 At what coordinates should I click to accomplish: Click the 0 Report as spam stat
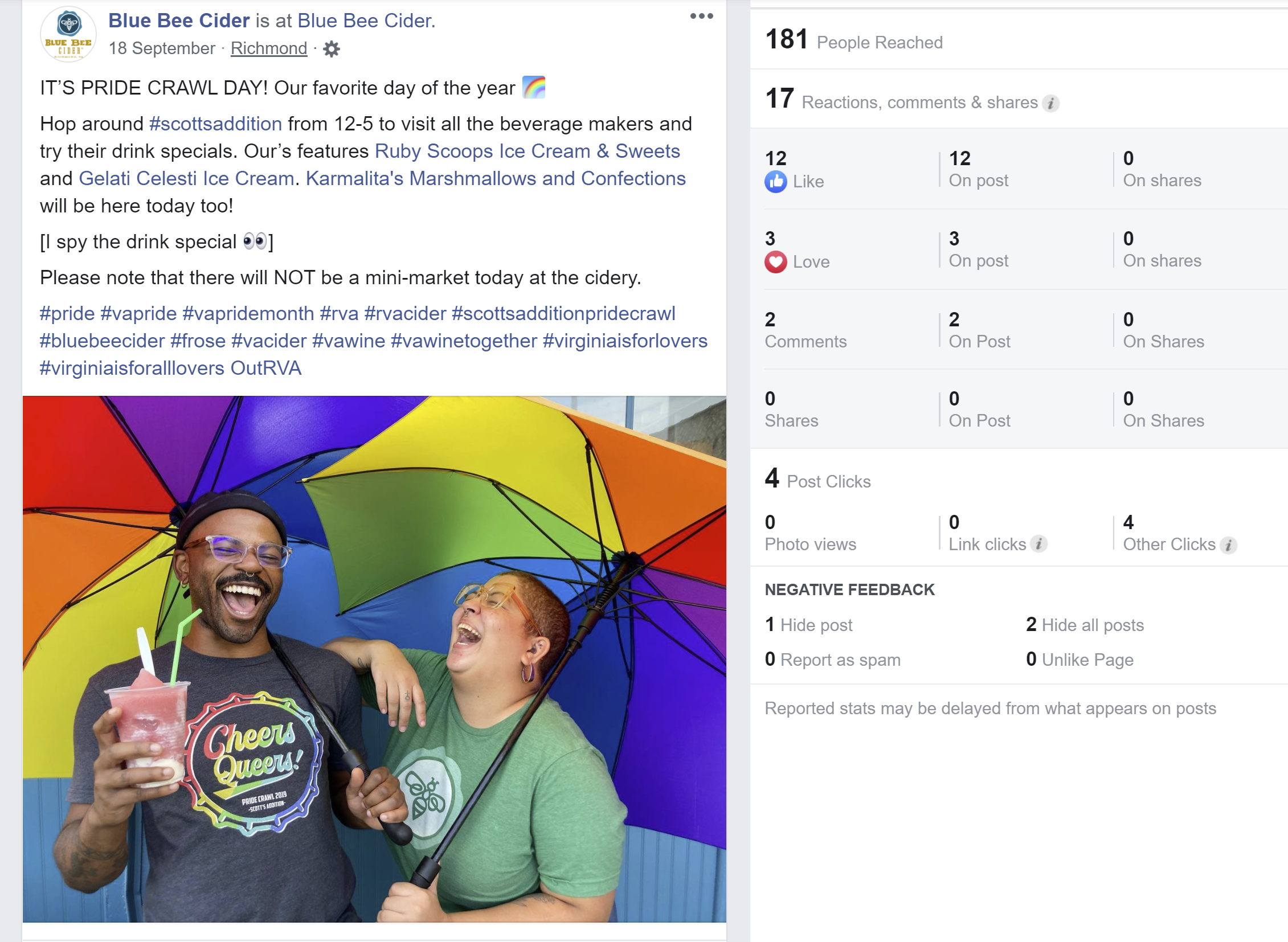832,660
